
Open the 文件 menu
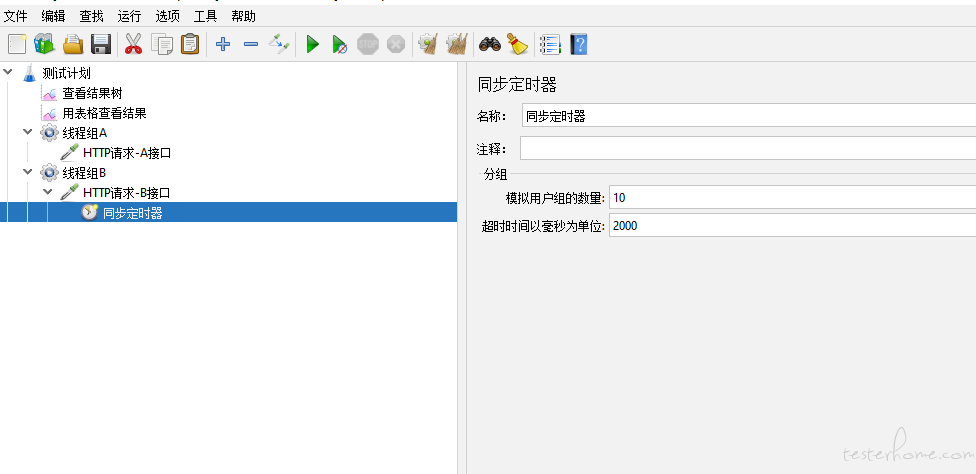pyautogui.click(x=16, y=16)
